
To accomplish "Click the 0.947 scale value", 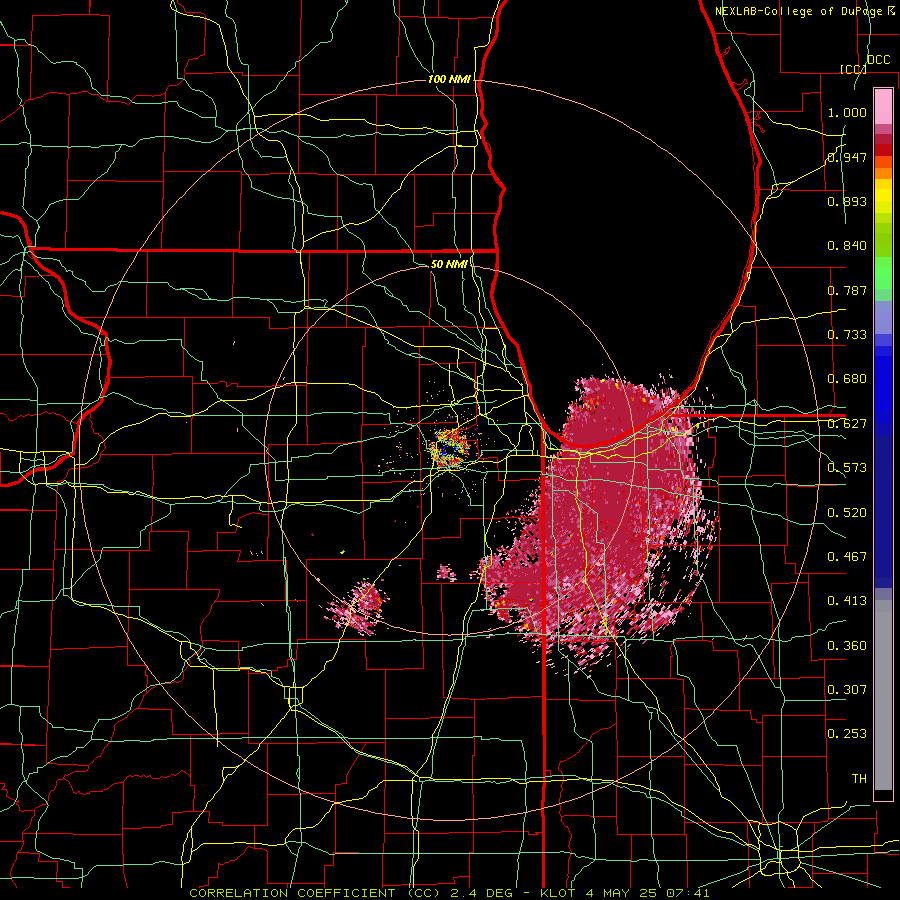I will (x=847, y=157).
